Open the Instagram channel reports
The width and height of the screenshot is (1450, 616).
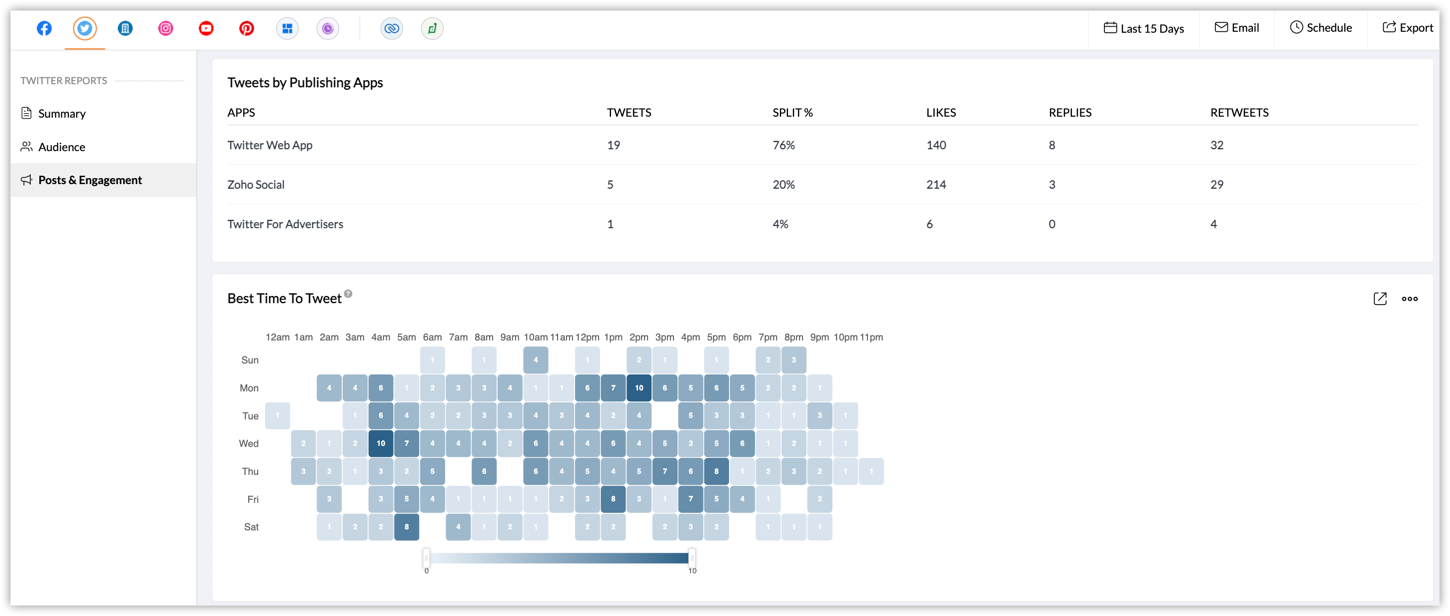[166, 28]
